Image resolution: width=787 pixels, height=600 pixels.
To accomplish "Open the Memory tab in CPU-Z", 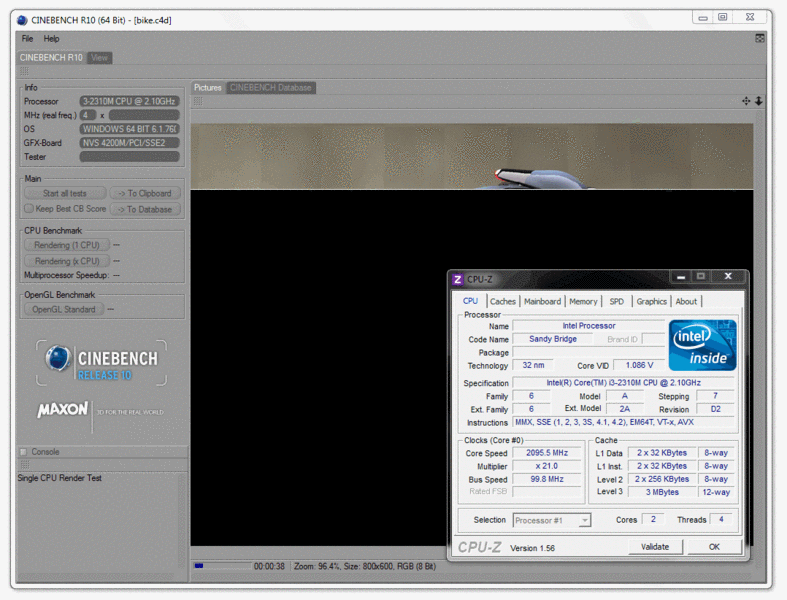I will pyautogui.click(x=583, y=301).
